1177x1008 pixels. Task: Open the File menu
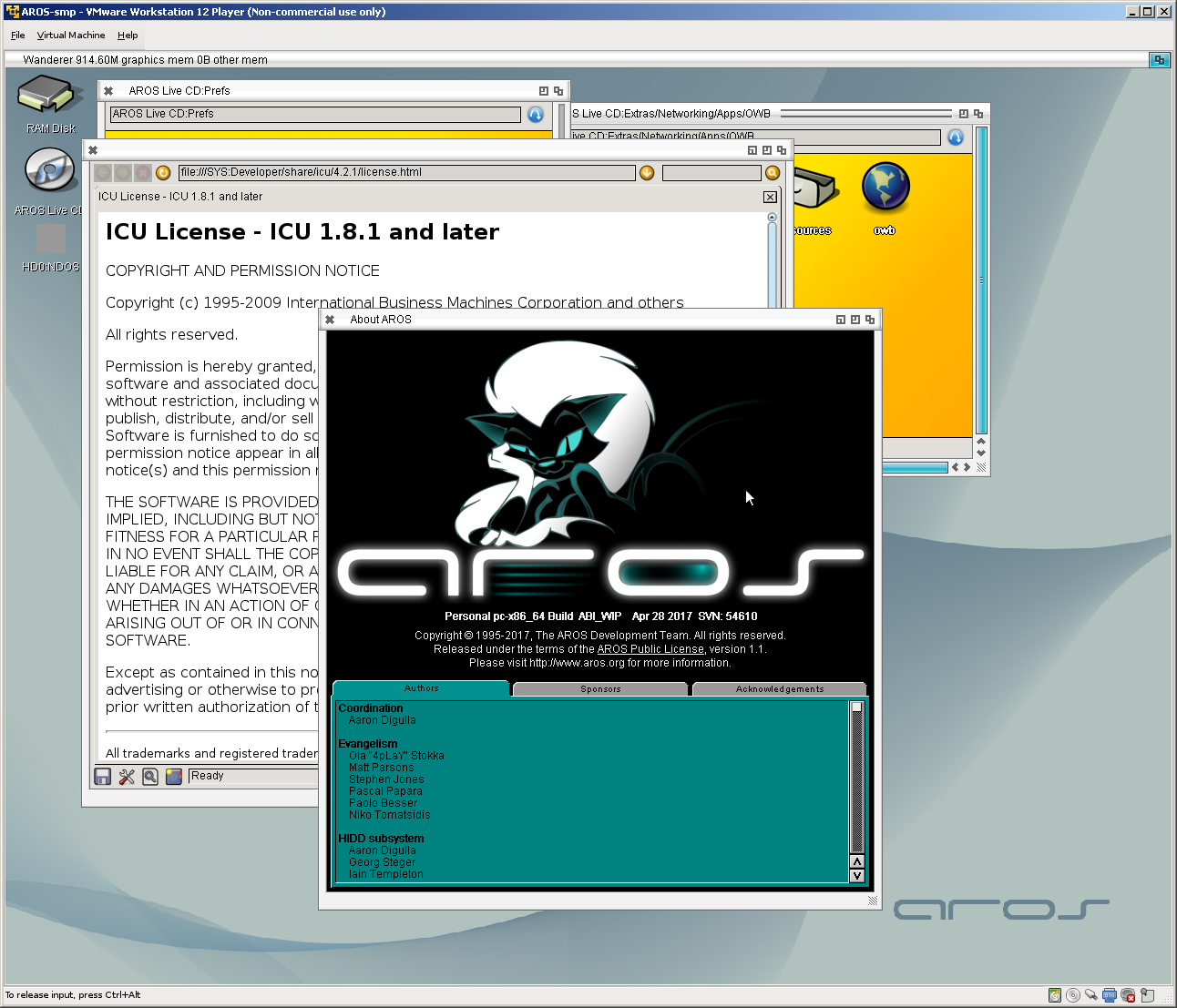click(18, 36)
